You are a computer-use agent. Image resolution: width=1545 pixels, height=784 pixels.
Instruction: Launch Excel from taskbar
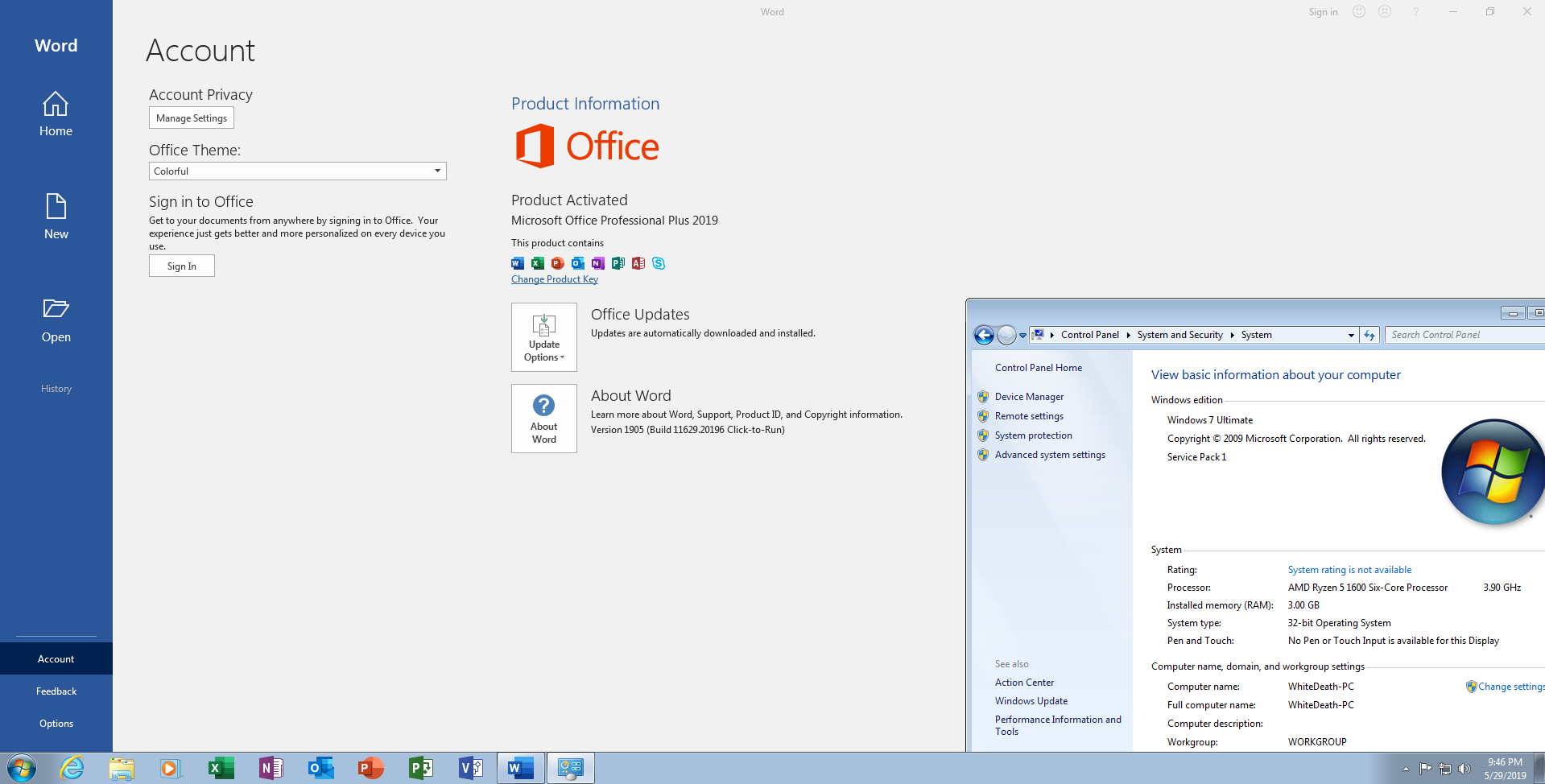[221, 768]
